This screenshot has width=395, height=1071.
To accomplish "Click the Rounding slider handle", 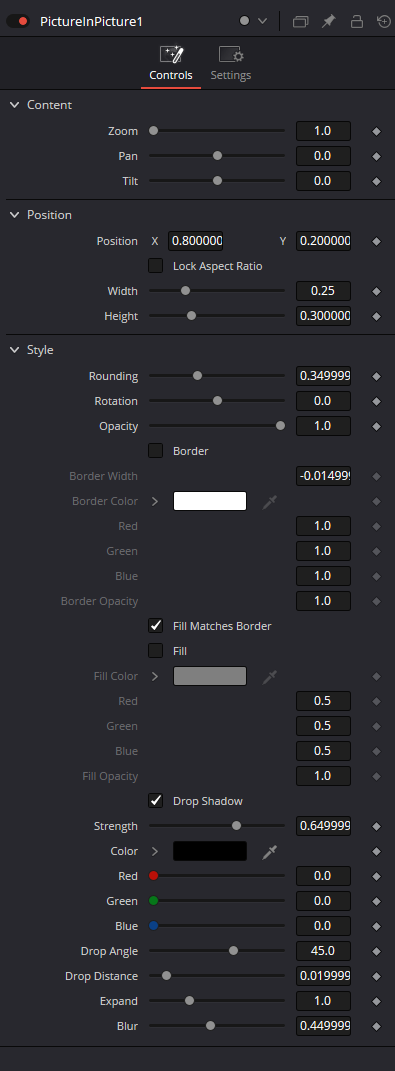I will pyautogui.click(x=197, y=375).
